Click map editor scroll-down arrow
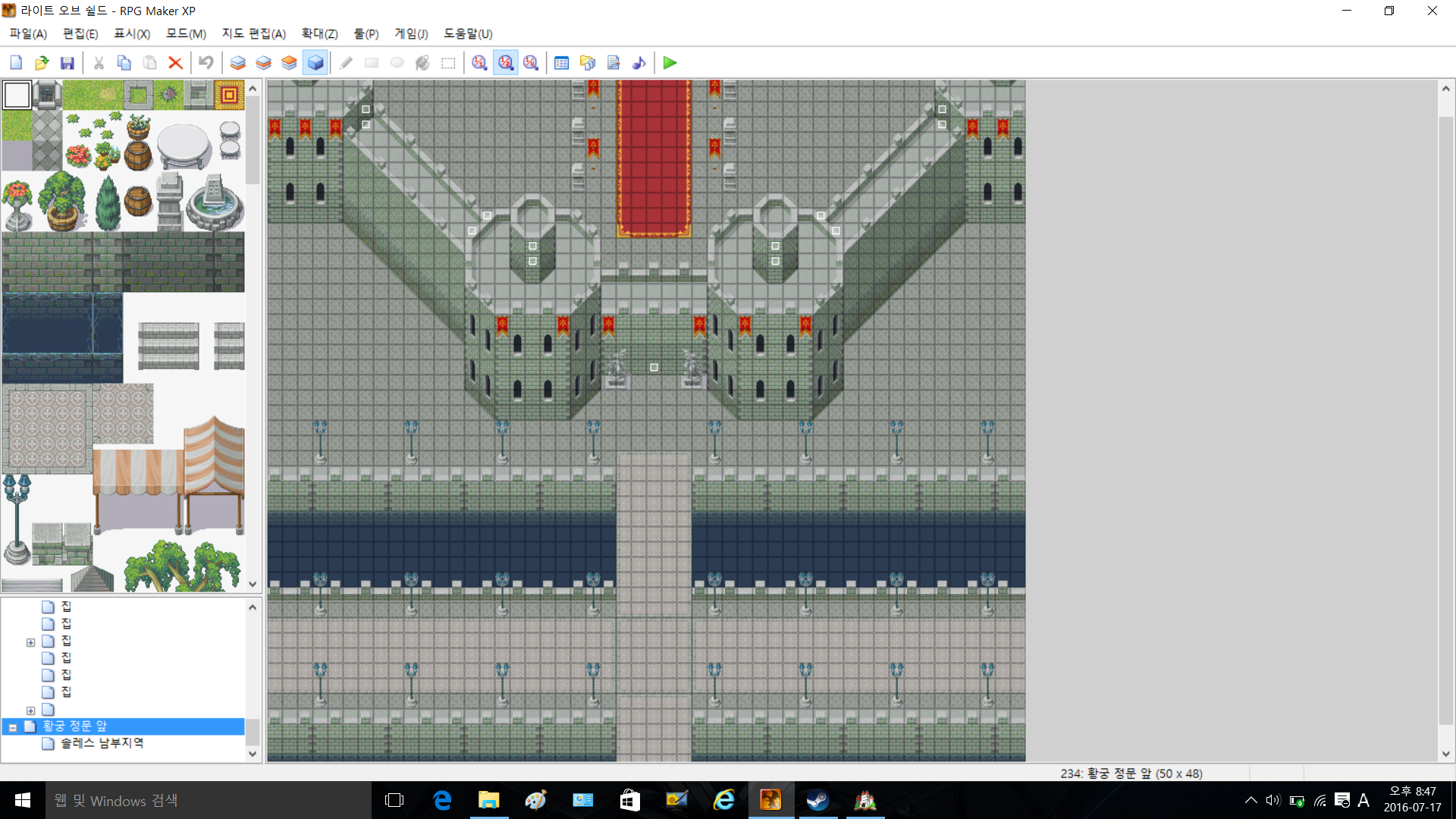Image resolution: width=1456 pixels, height=819 pixels. pos(1446,755)
